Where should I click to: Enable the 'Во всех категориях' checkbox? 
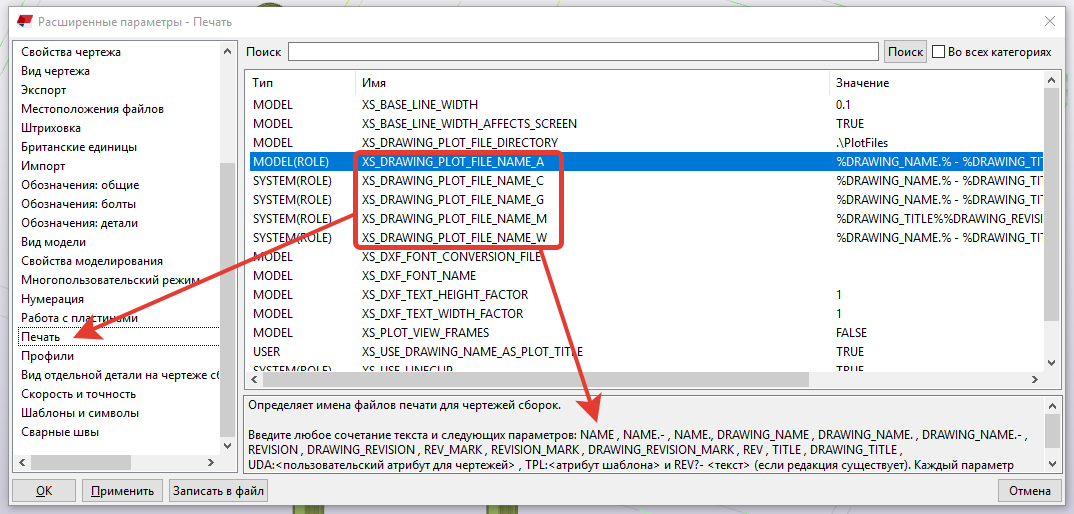(x=939, y=52)
